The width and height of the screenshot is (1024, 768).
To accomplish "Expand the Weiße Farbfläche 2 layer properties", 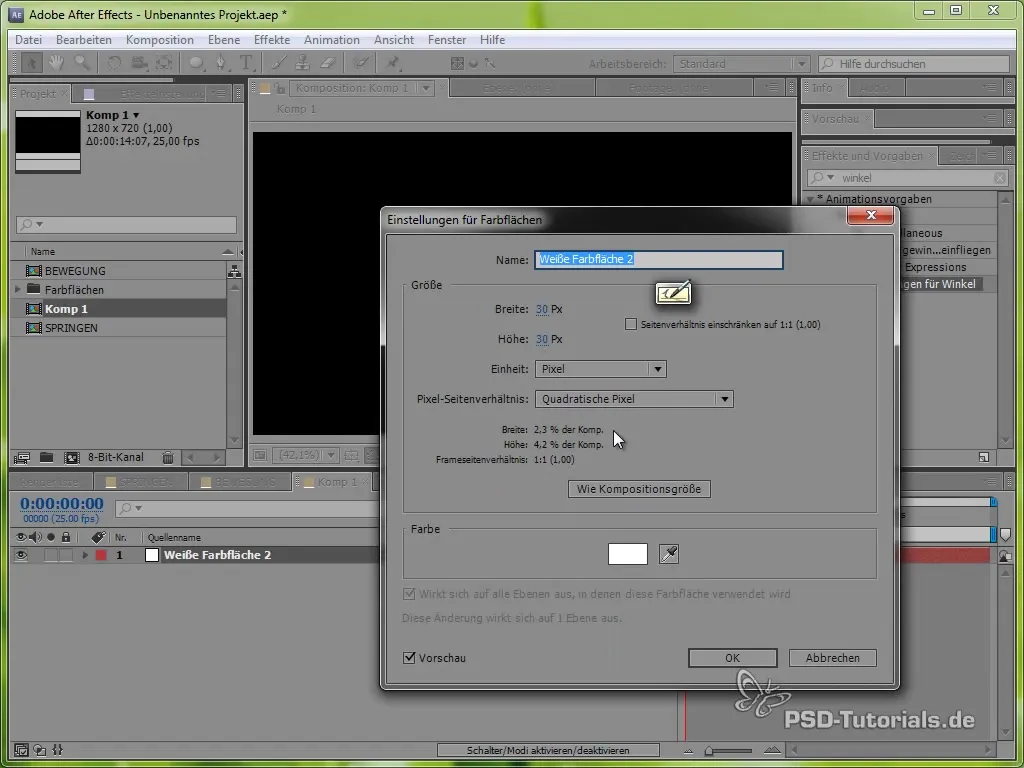I will [x=84, y=555].
